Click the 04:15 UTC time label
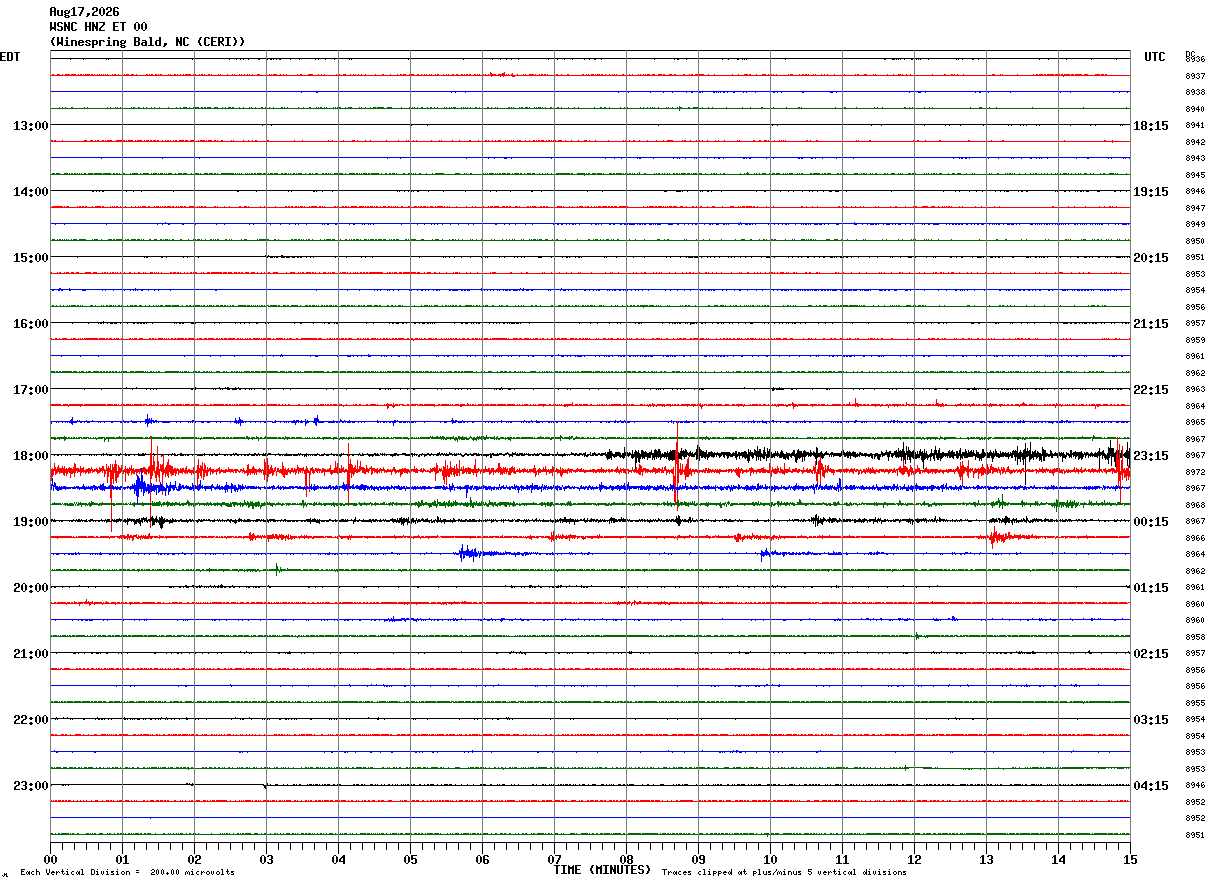This screenshot has width=1210, height=886. pos(1150,786)
